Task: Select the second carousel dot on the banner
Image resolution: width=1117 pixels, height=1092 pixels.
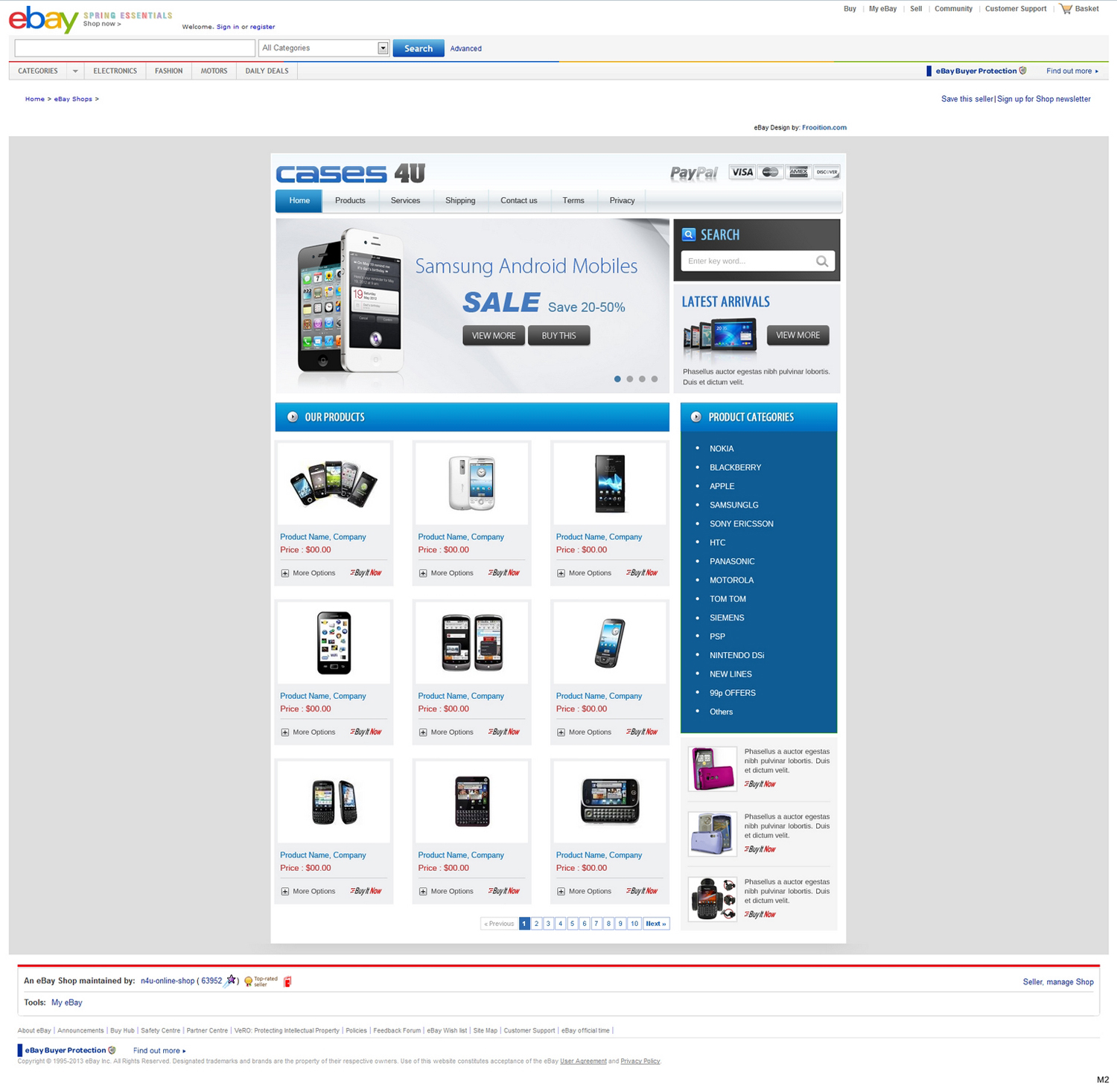Action: click(630, 379)
